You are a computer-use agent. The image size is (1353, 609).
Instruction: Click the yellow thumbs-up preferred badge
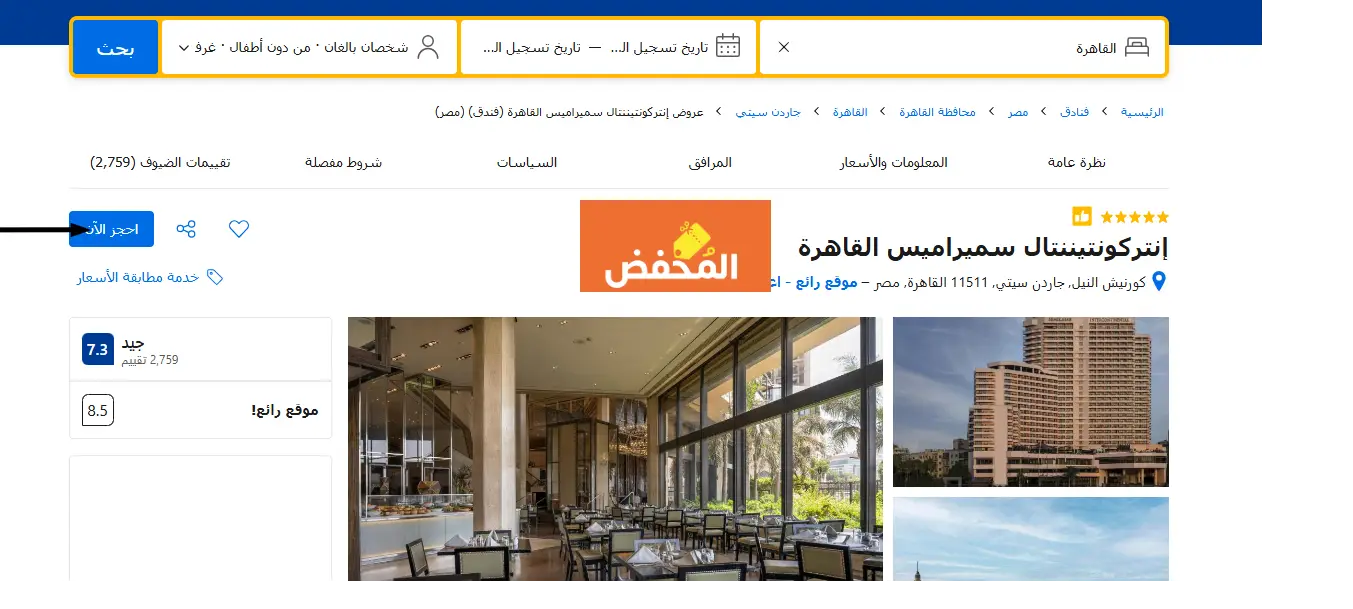point(1081,216)
